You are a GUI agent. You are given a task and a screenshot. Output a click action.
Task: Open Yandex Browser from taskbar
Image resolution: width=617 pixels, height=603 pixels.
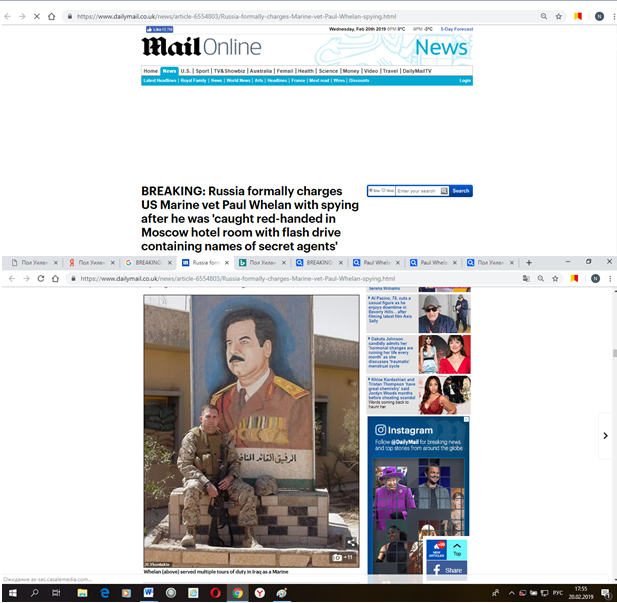pos(260,593)
